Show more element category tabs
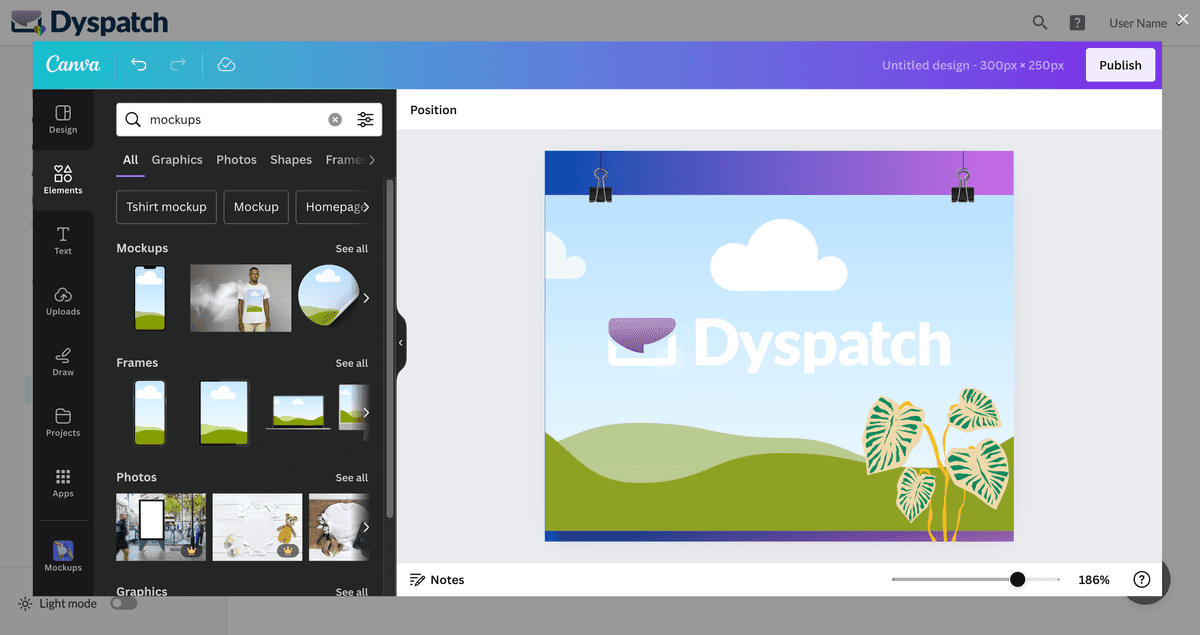 (372, 160)
